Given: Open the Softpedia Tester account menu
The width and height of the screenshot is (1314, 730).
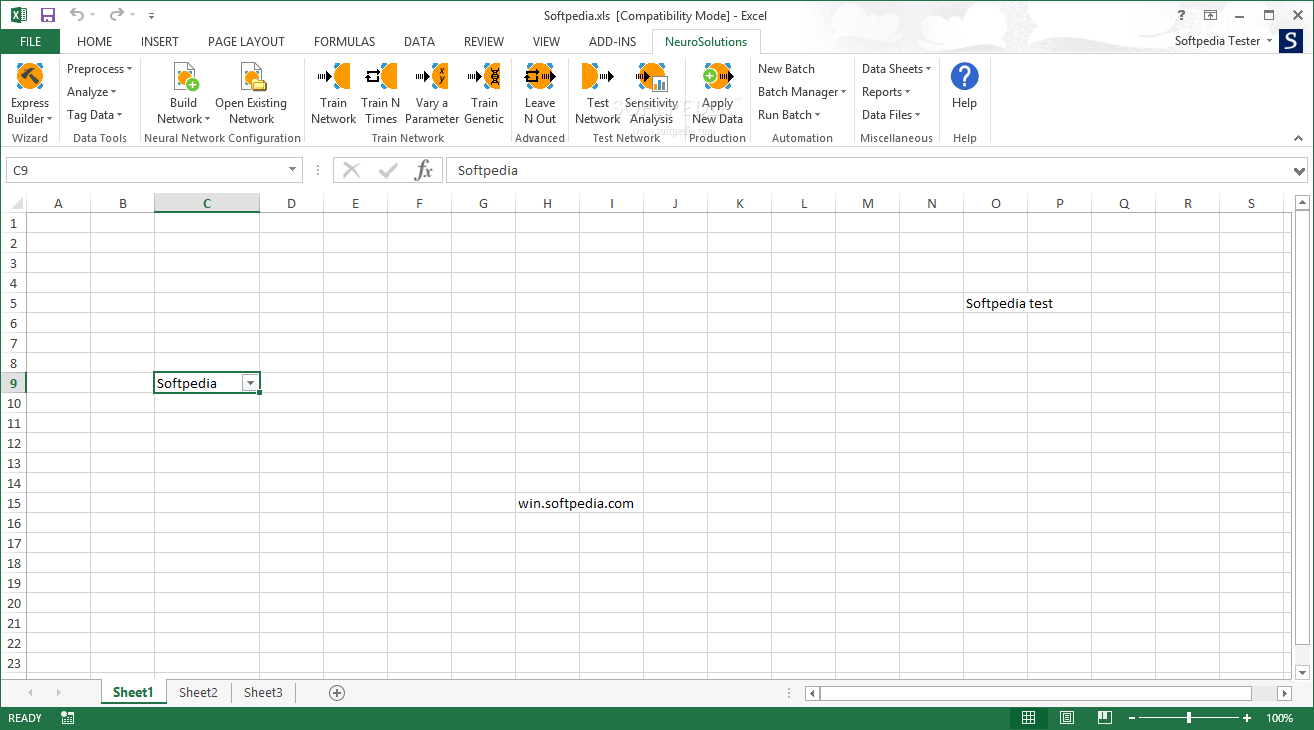Looking at the screenshot, I should point(1224,41).
